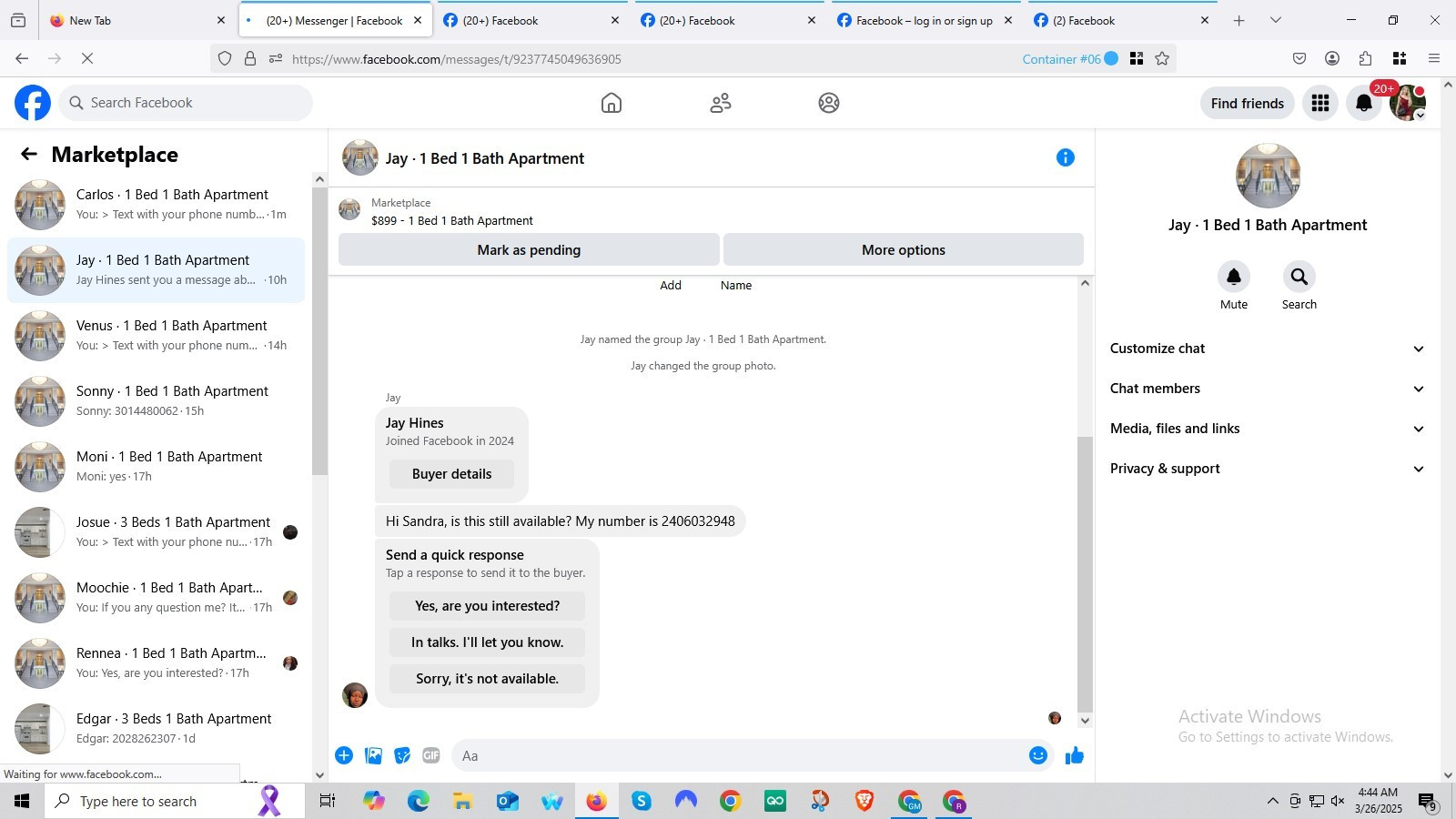1456x819 pixels.
Task: Open Moochie · 1 Bed 1 Bath Apart... chat
Action: coord(156,598)
